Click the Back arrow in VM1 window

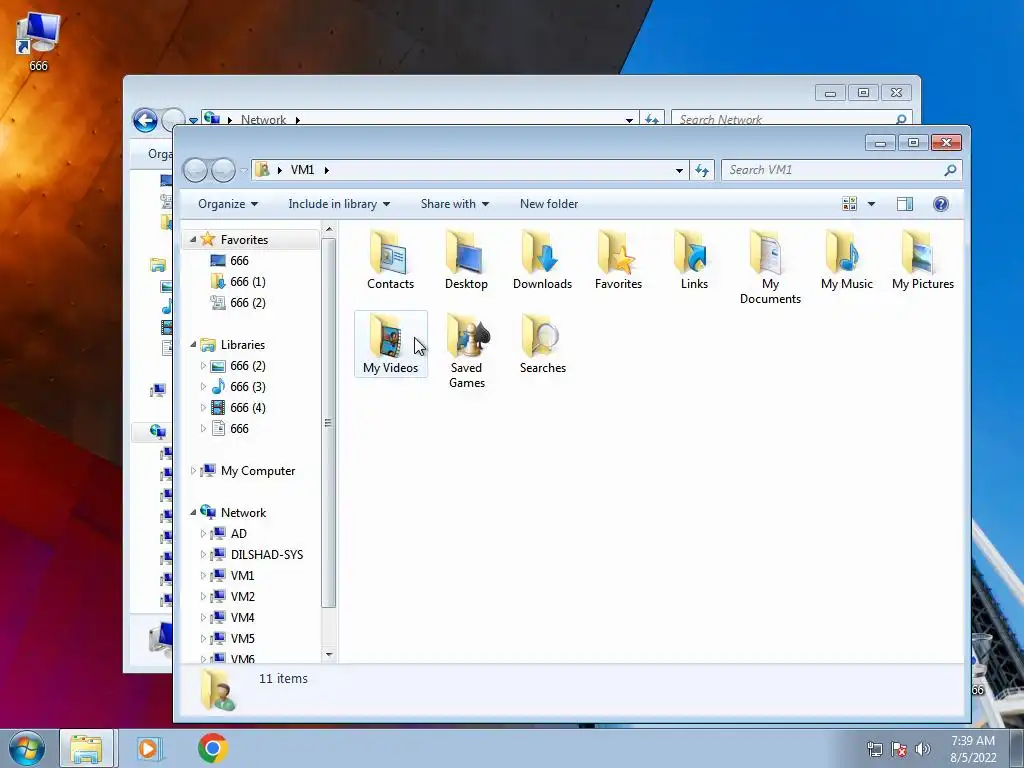pos(195,170)
